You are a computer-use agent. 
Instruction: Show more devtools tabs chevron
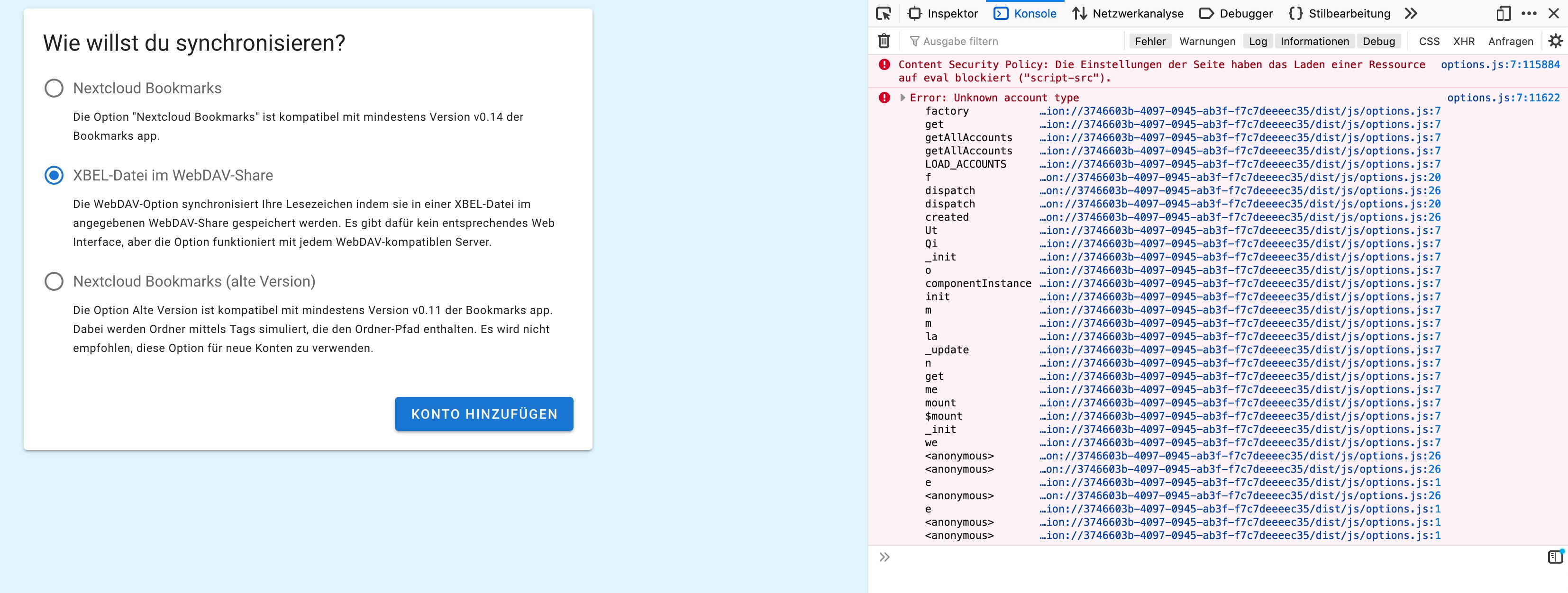tap(1411, 13)
